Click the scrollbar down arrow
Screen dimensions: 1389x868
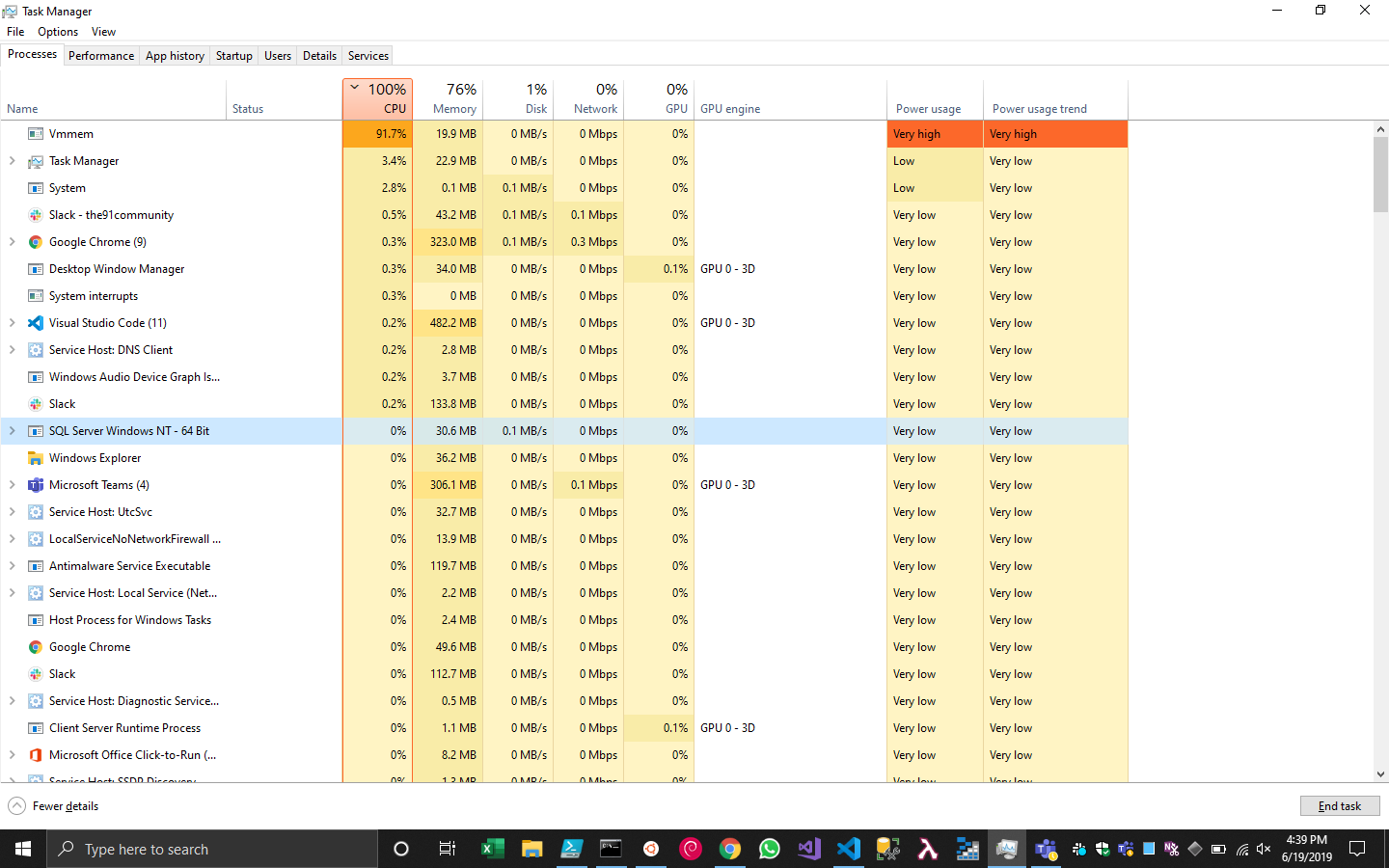pos(1380,773)
